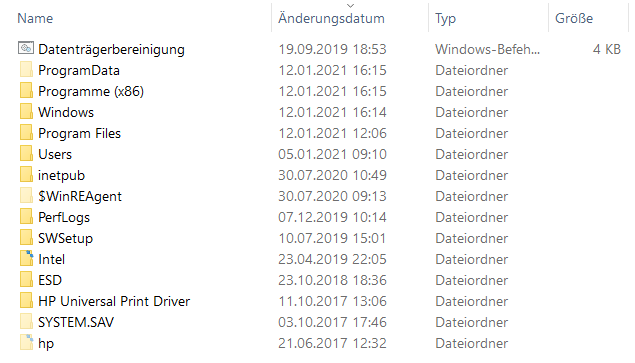
Task: Click the ProgramData folder icon
Action: (26, 70)
